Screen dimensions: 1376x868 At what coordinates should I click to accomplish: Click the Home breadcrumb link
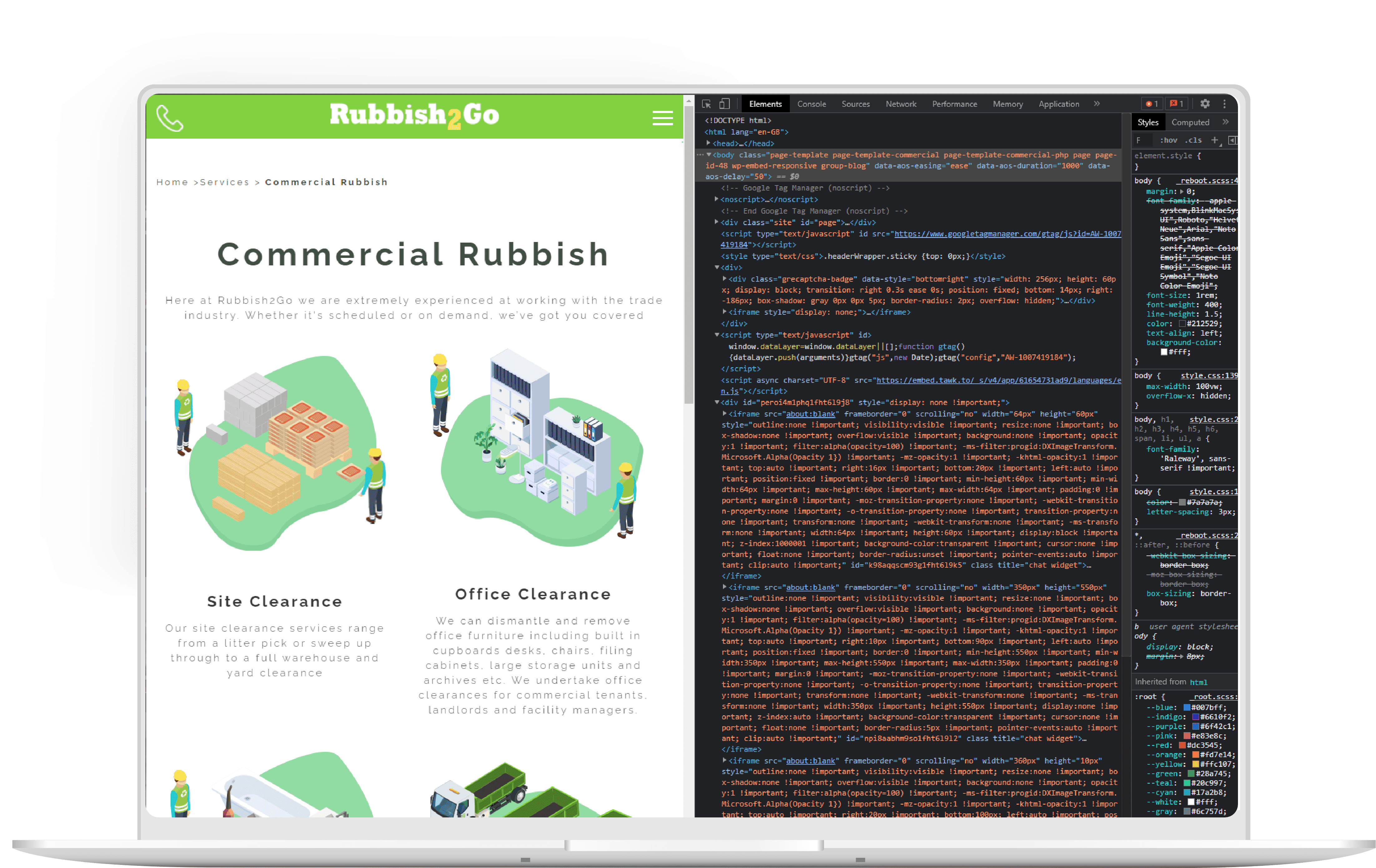click(172, 182)
